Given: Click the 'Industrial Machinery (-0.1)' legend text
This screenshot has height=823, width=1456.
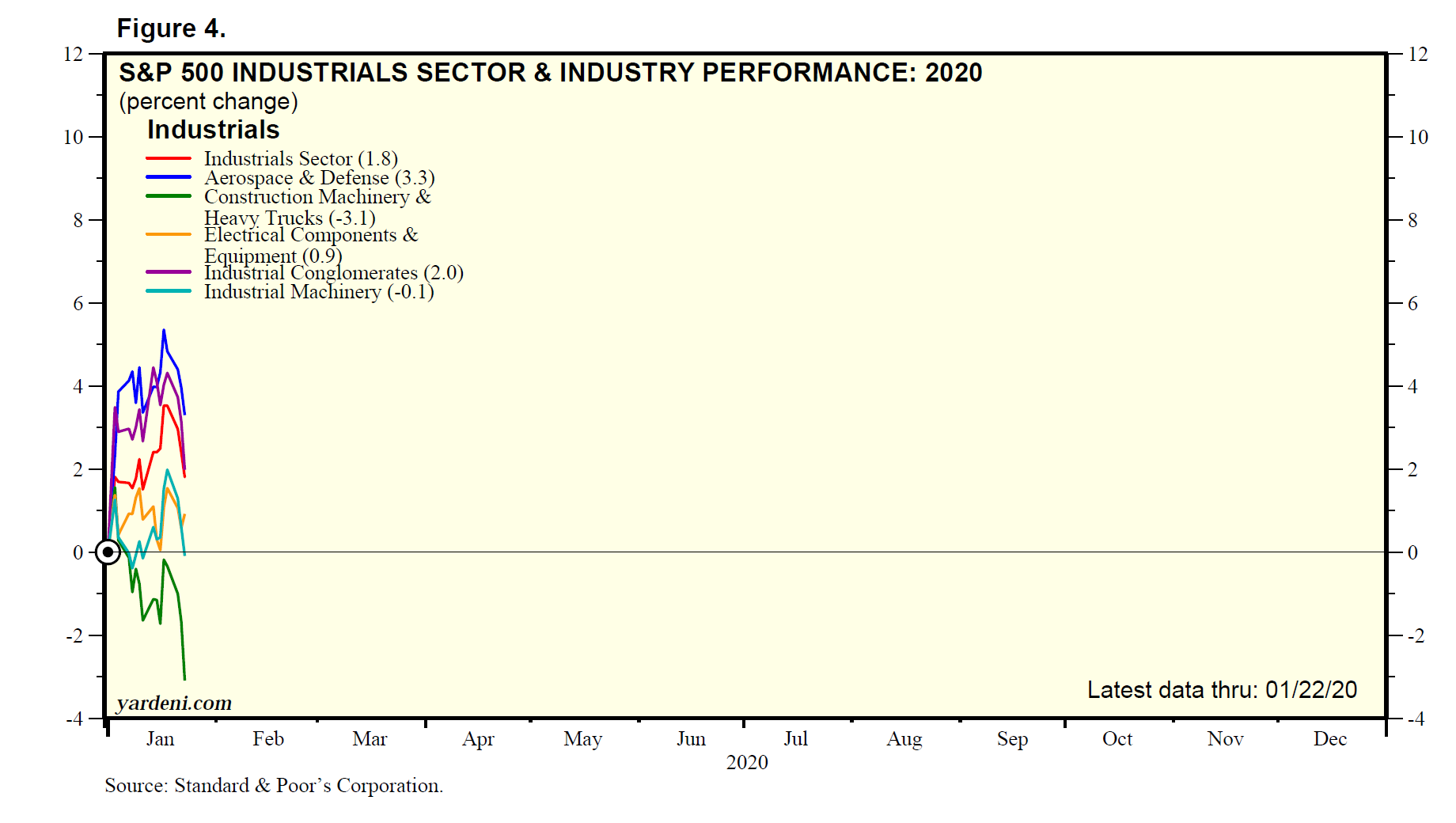Looking at the screenshot, I should [x=319, y=292].
